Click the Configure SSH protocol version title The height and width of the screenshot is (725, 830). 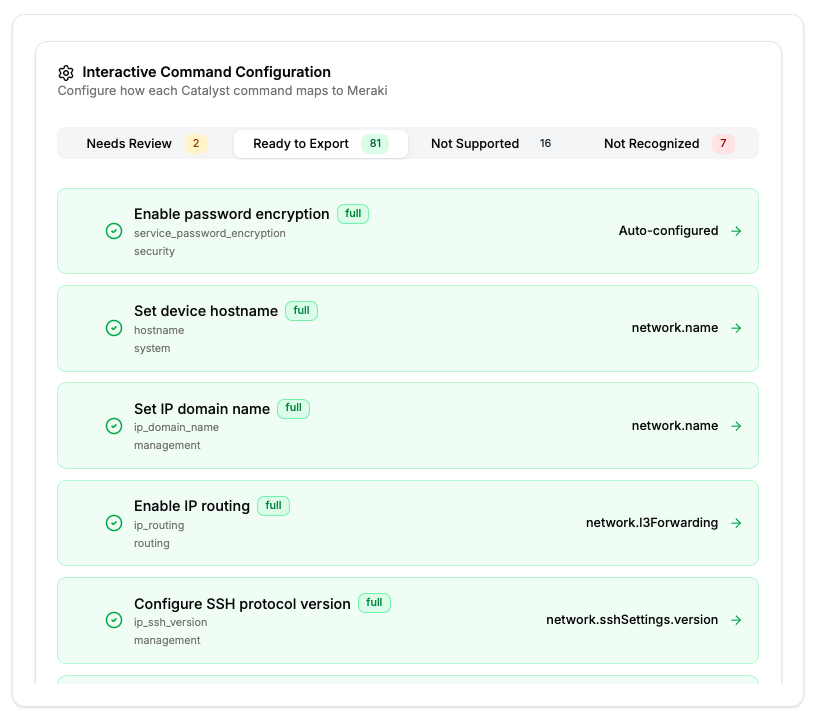[x=242, y=604]
